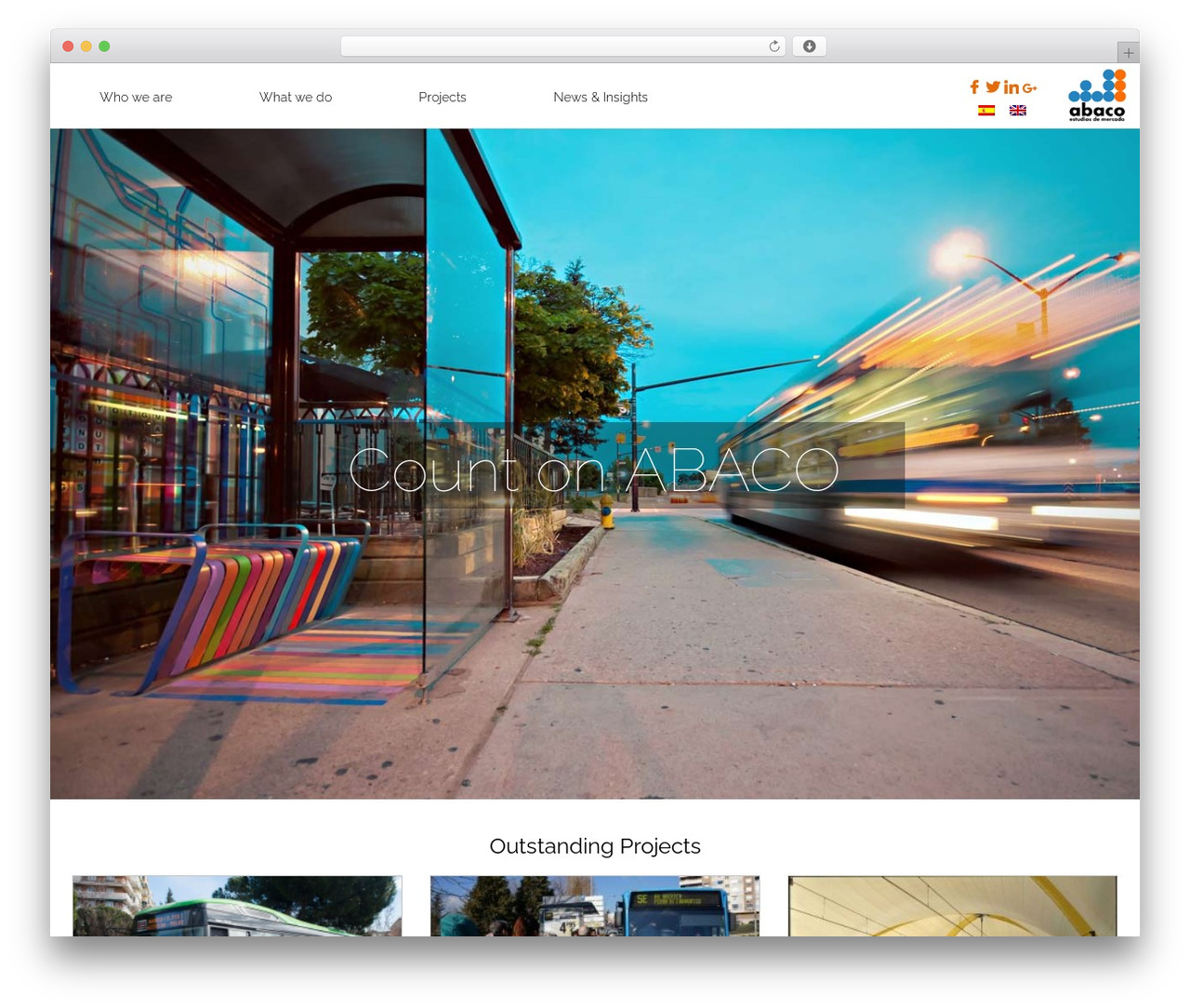Screen dimensions: 1190x1008
Task: Open the News & Insights menu
Action: (601, 97)
